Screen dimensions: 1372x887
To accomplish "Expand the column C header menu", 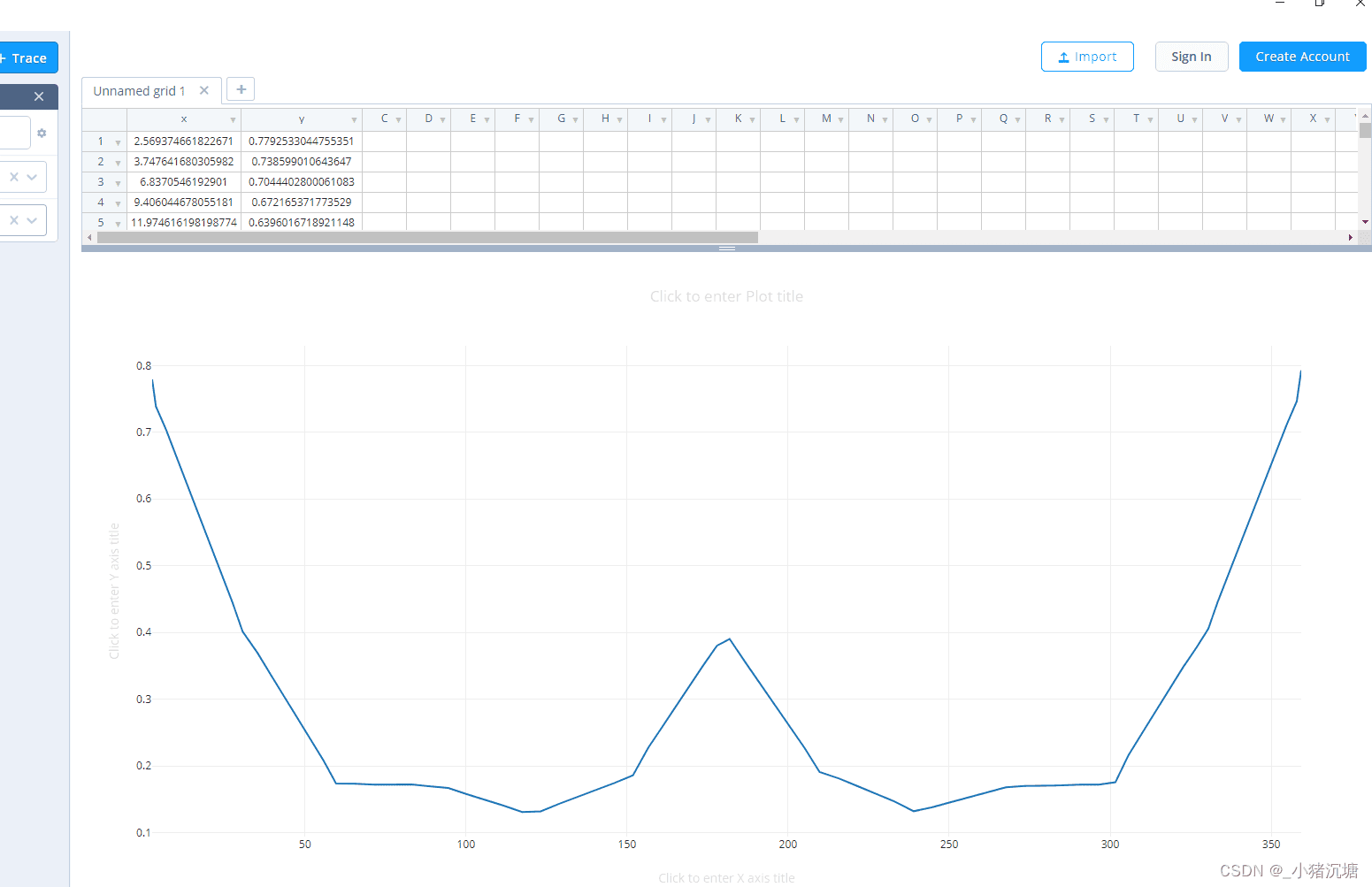I will (x=398, y=119).
